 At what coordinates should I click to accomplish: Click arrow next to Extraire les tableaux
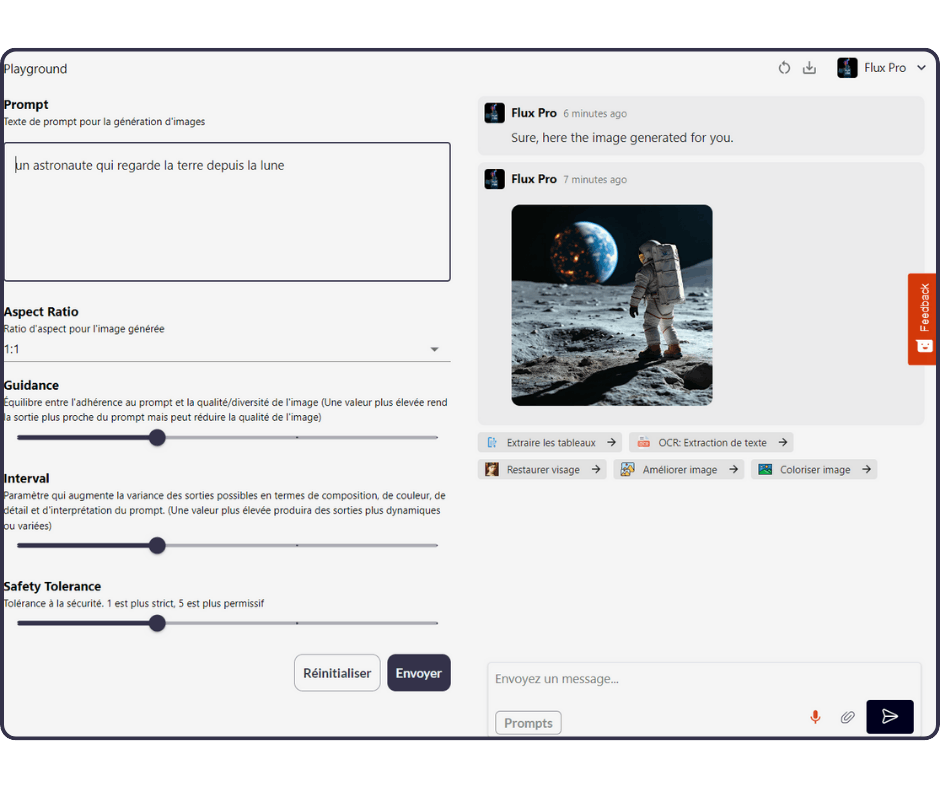click(x=611, y=443)
